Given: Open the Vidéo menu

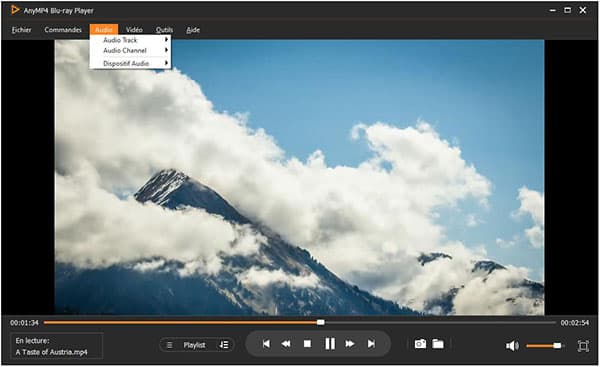Looking at the screenshot, I should coord(134,30).
